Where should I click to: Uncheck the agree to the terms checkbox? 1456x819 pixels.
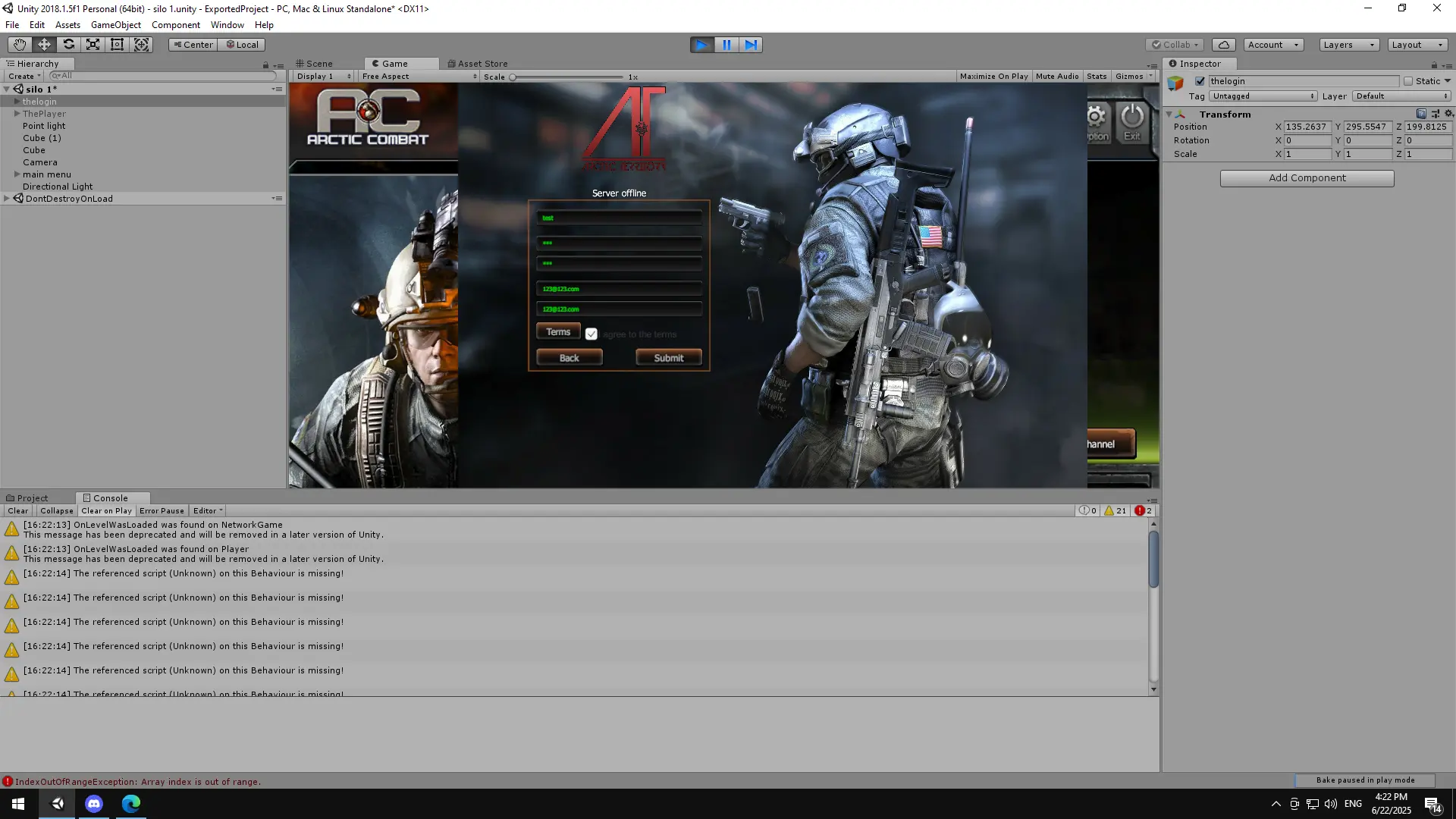click(591, 334)
